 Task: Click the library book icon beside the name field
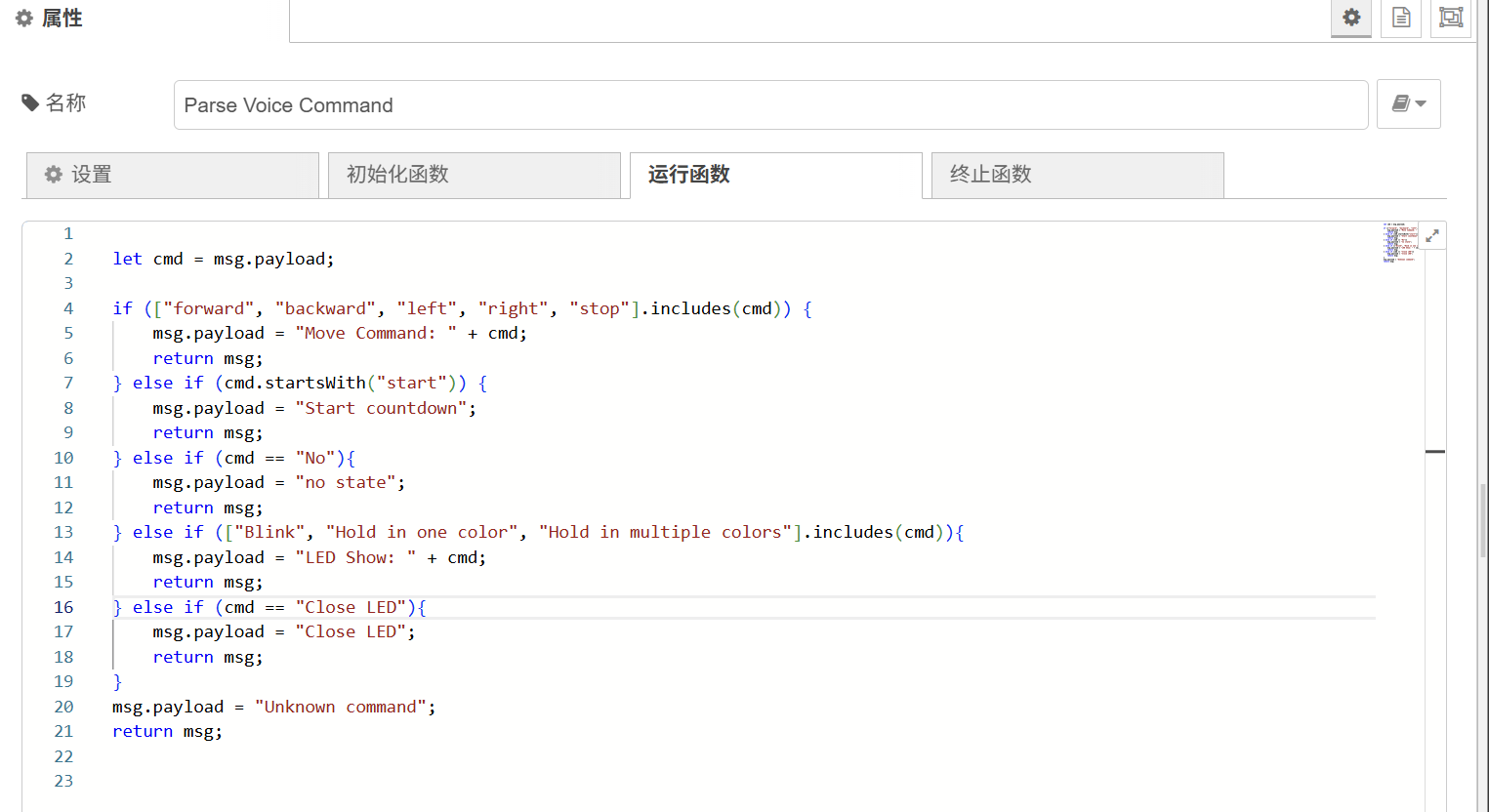point(1402,103)
